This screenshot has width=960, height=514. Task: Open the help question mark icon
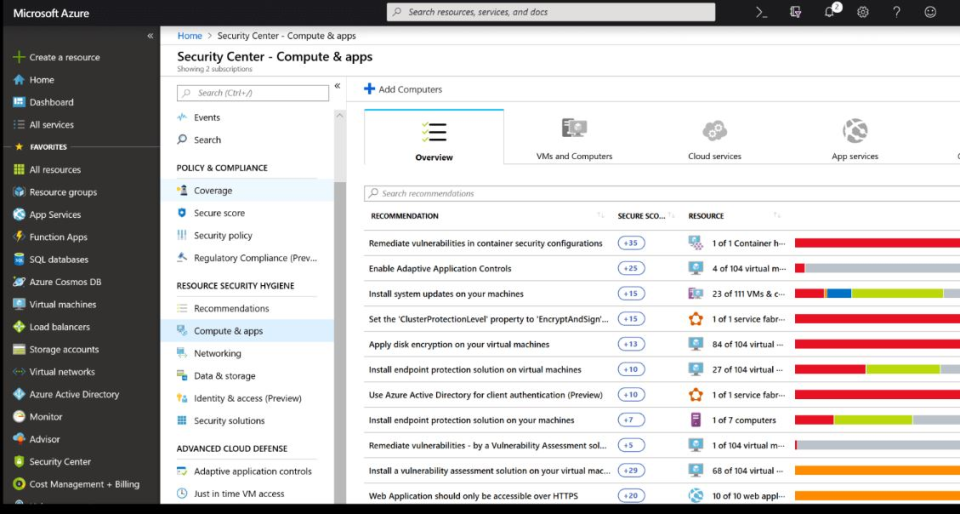click(x=896, y=12)
